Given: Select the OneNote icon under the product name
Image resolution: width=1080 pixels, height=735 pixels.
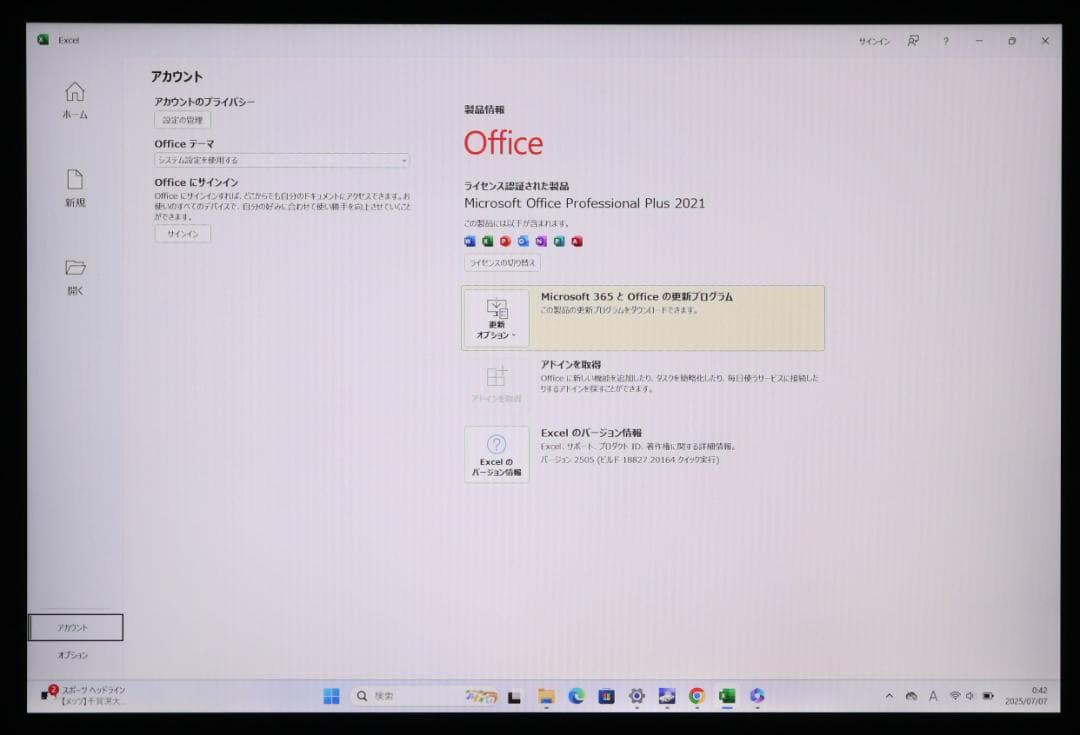Looking at the screenshot, I should [541, 240].
